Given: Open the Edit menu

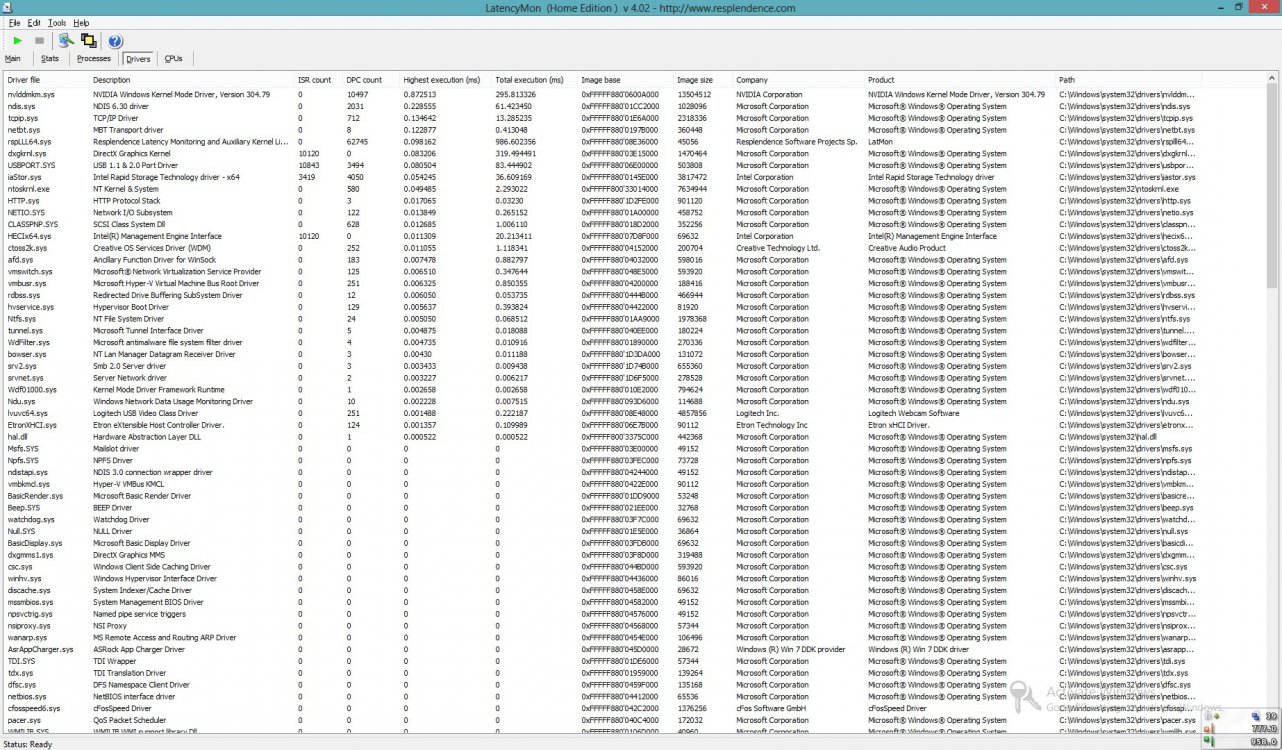Looking at the screenshot, I should coord(34,22).
